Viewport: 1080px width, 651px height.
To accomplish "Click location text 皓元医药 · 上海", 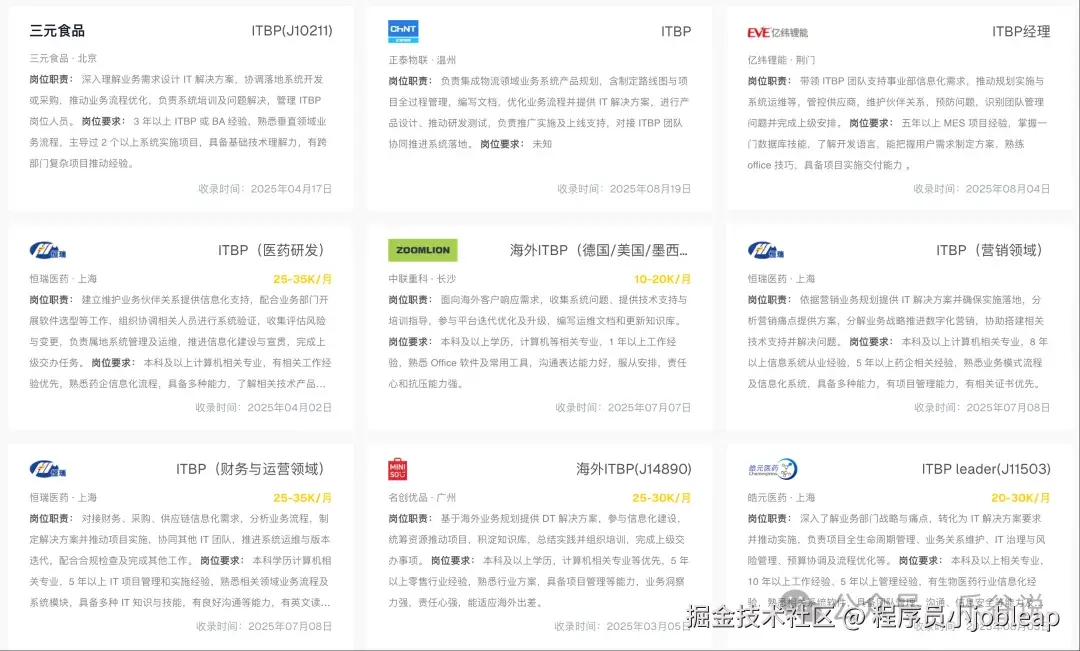I will pos(781,497).
